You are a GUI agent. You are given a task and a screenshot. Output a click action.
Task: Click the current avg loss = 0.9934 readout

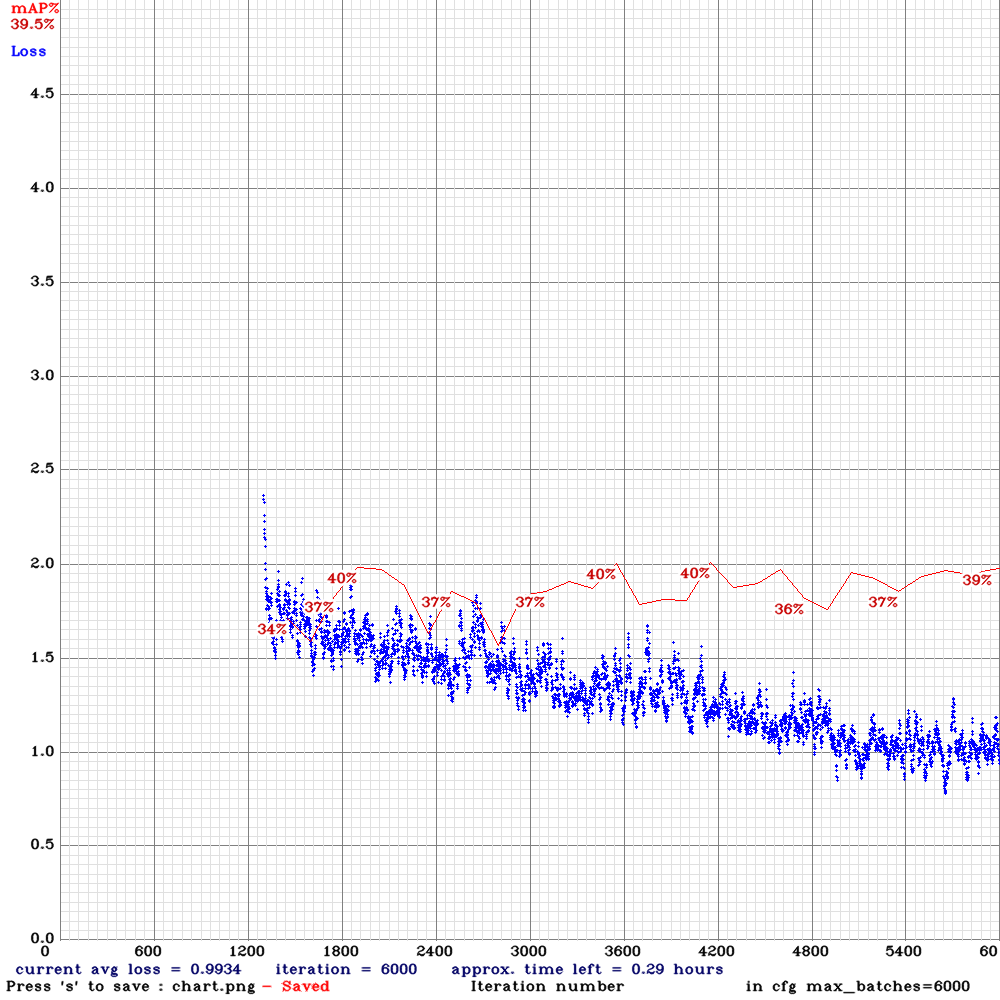pyautogui.click(x=128, y=969)
